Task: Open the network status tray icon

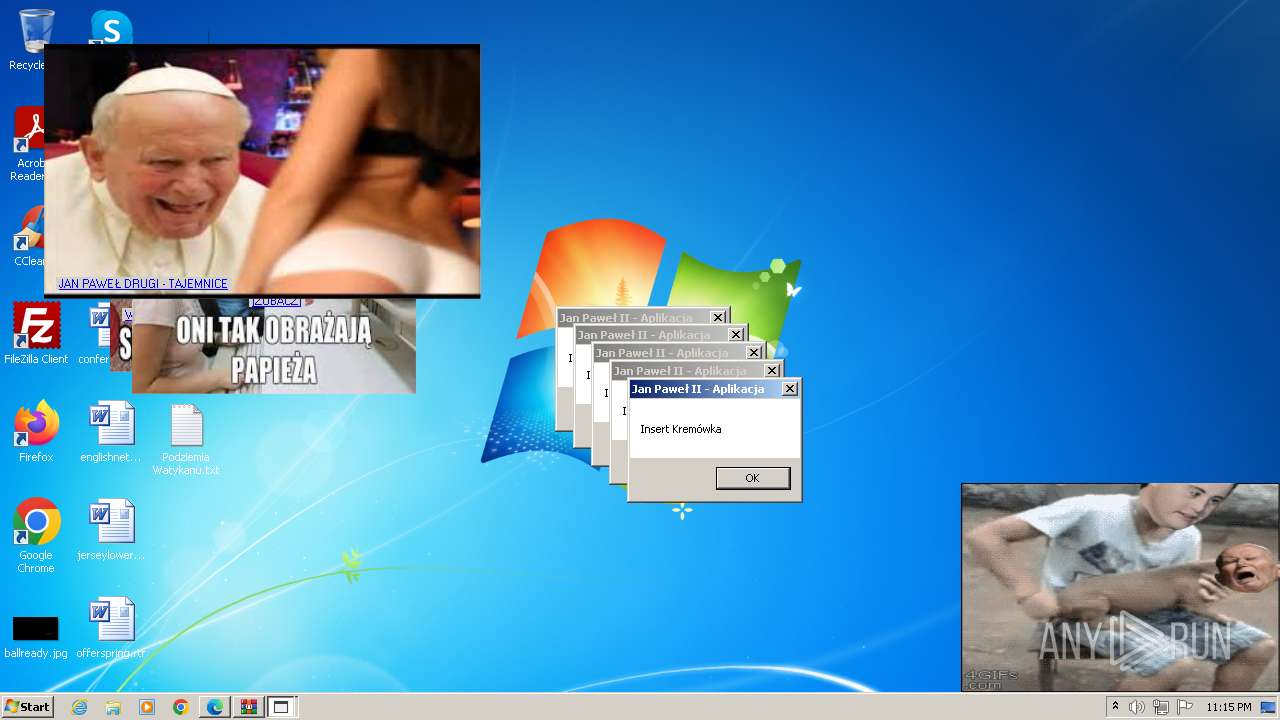Action: coord(1161,707)
